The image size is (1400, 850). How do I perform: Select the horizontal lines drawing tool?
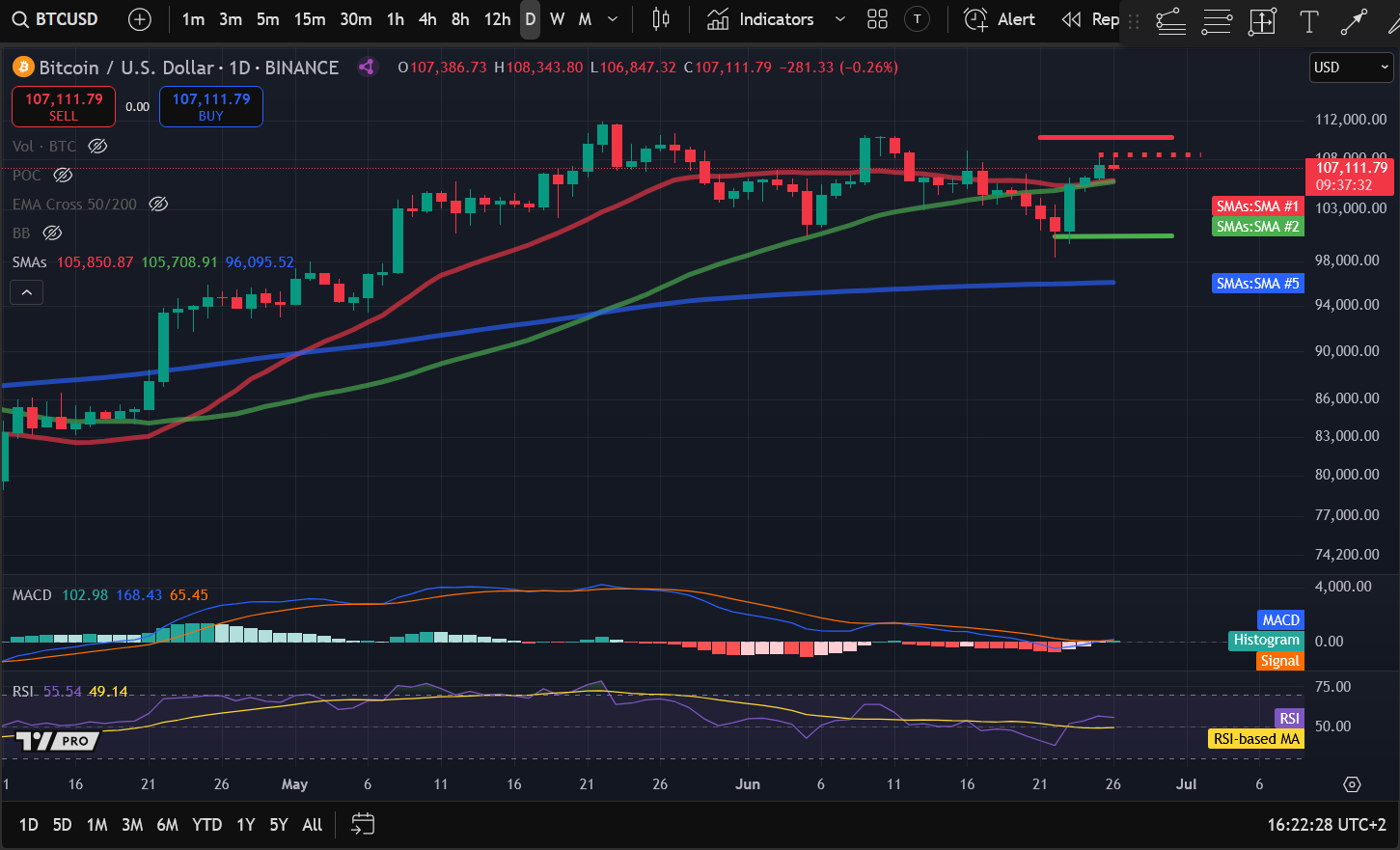(x=1217, y=21)
